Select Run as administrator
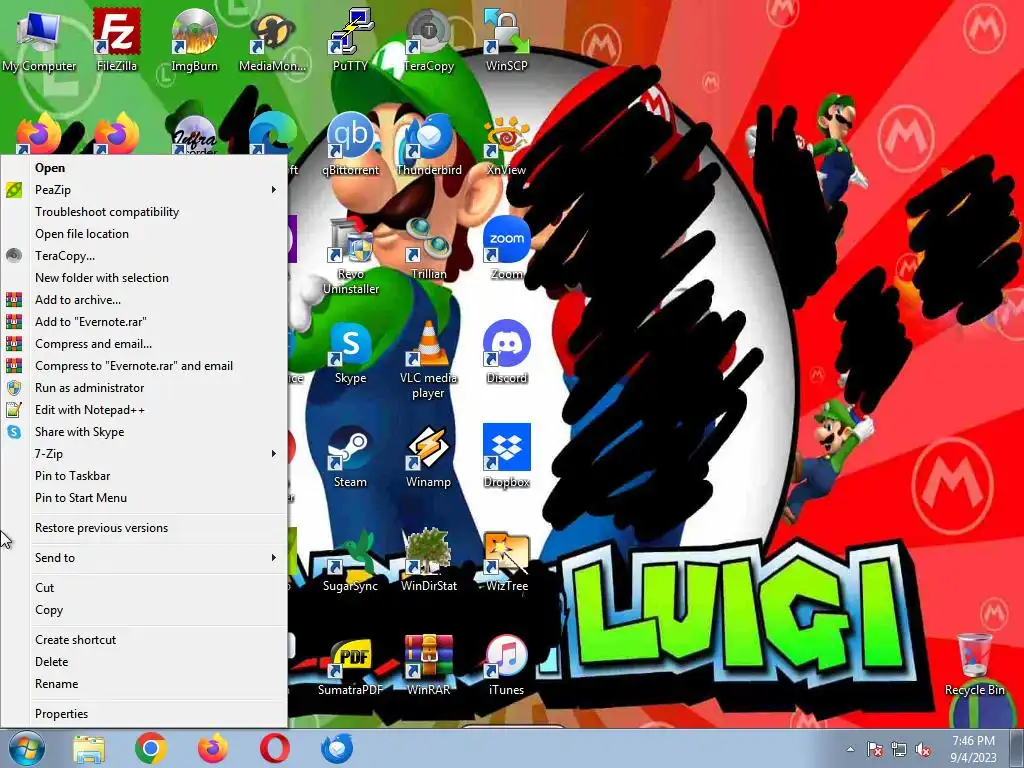Screen dimensions: 1024x768 pos(144,388)
